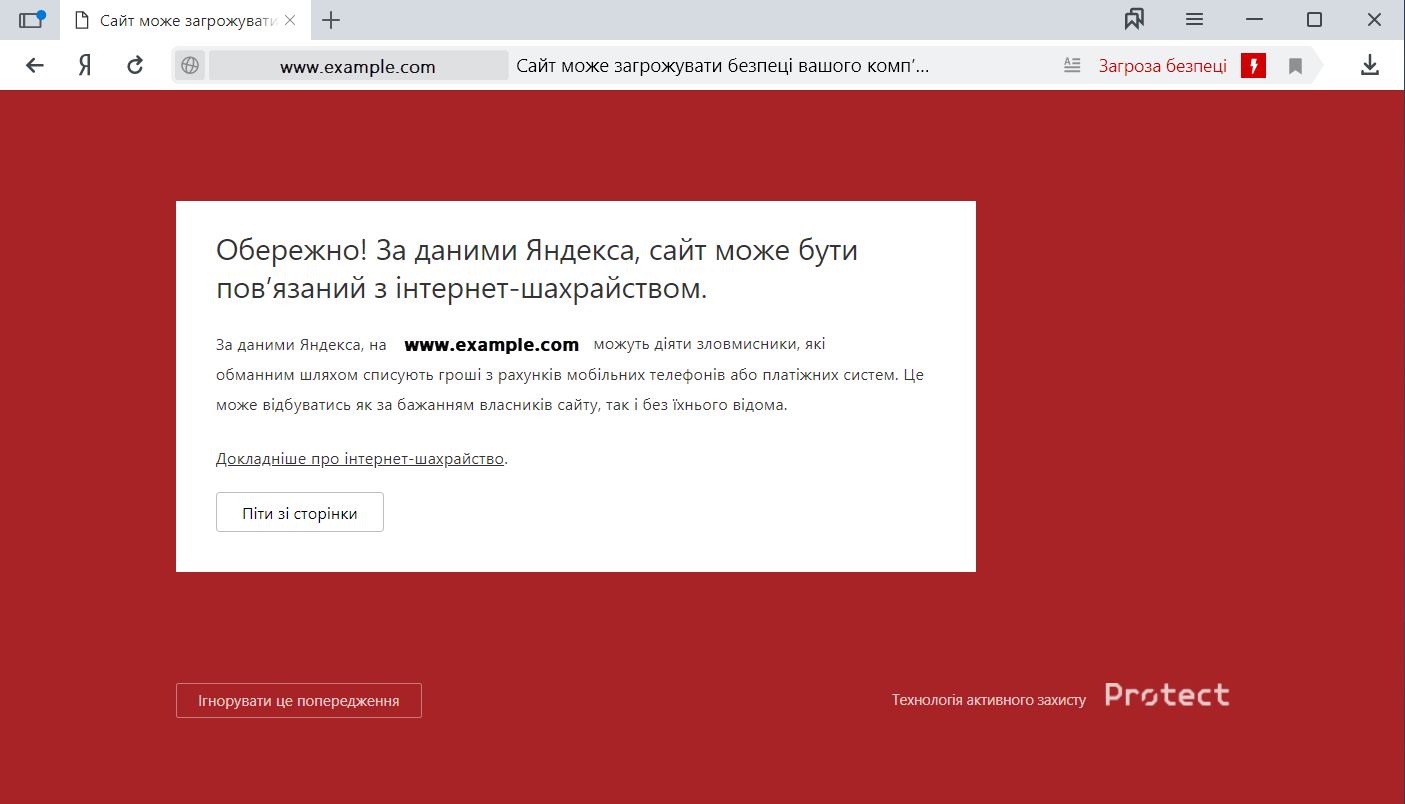Open the browser hamburger menu

[x=1194, y=20]
